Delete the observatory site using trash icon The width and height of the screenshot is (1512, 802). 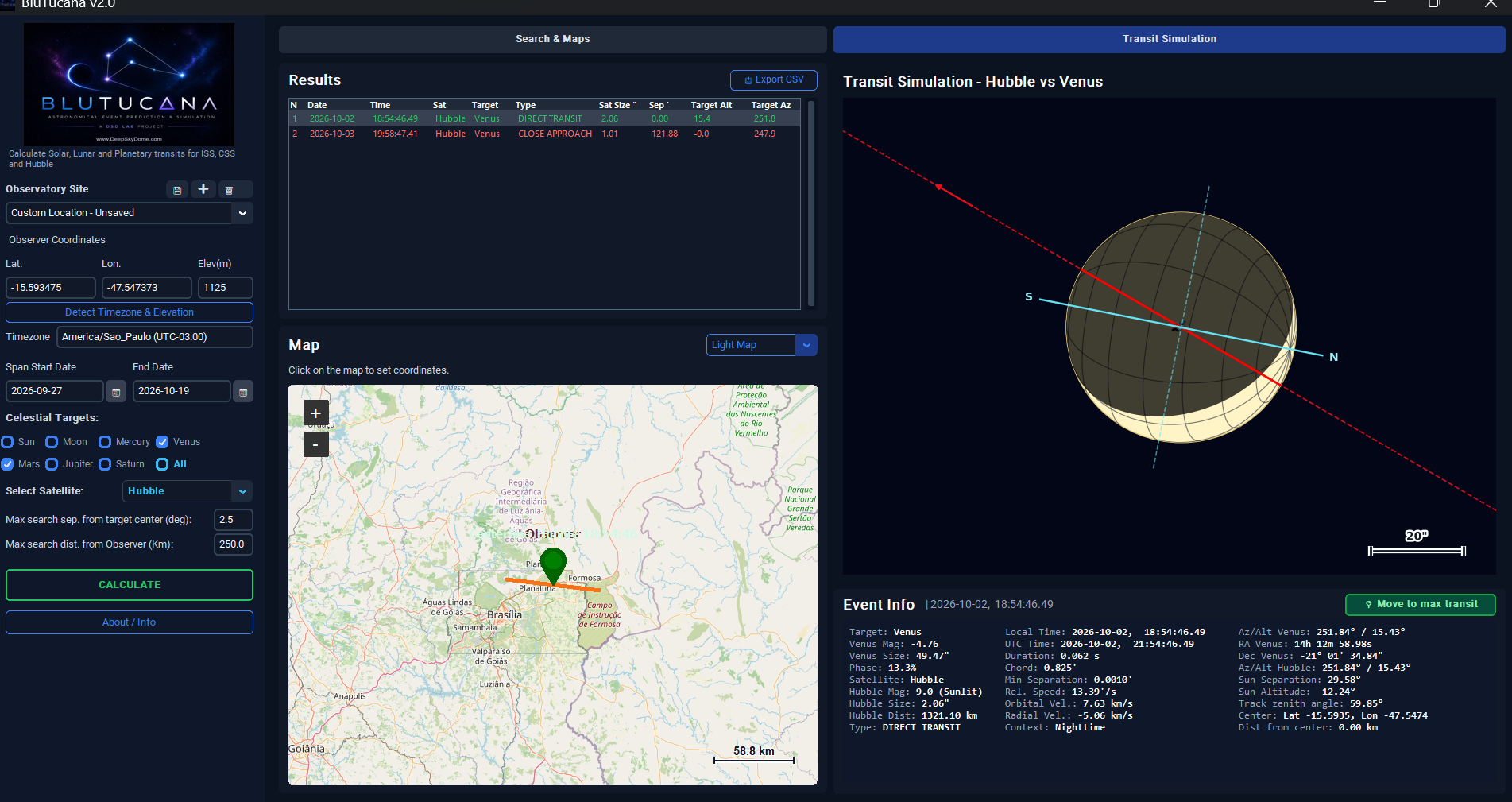[230, 190]
